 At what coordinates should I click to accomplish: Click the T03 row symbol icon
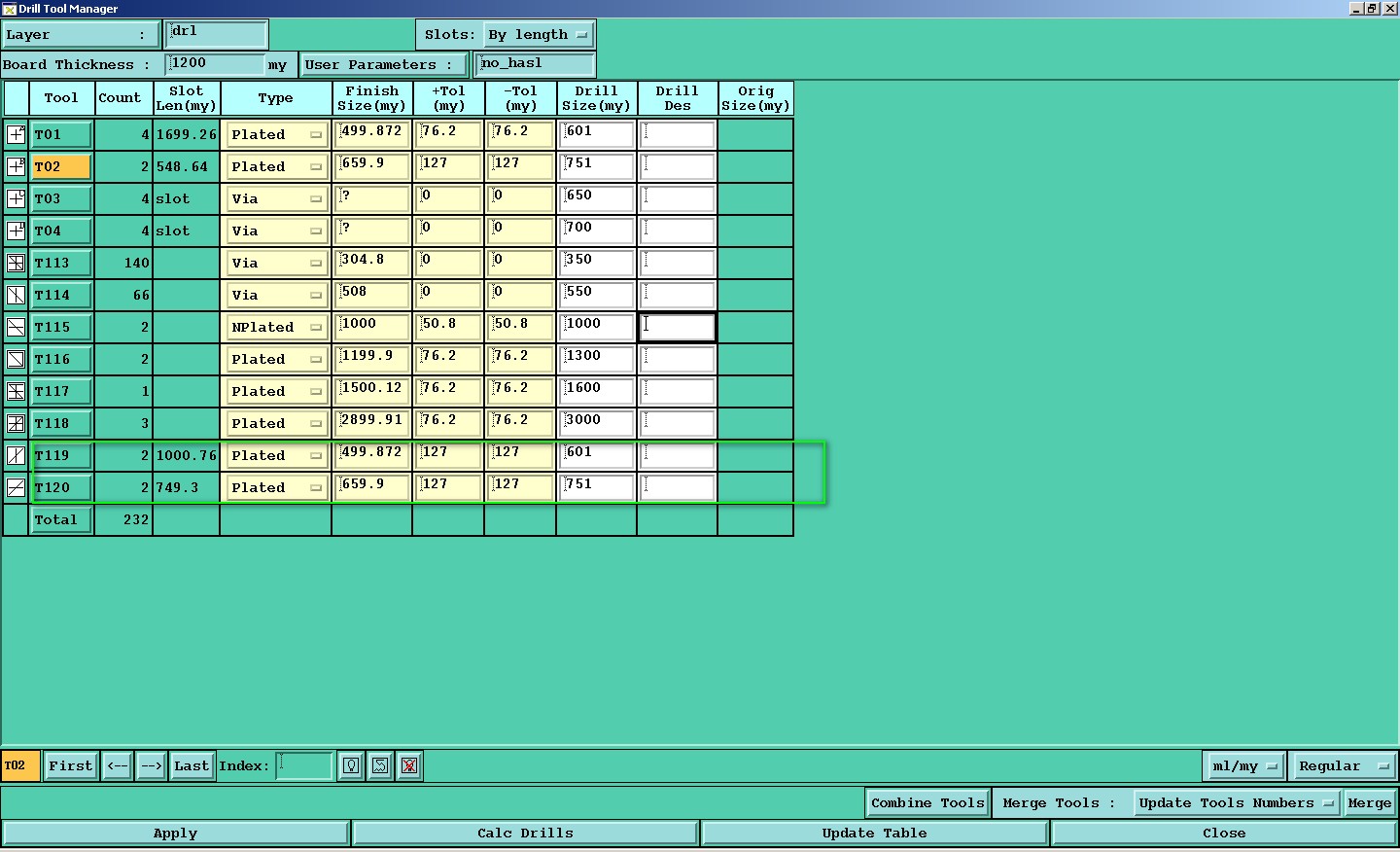coord(16,198)
